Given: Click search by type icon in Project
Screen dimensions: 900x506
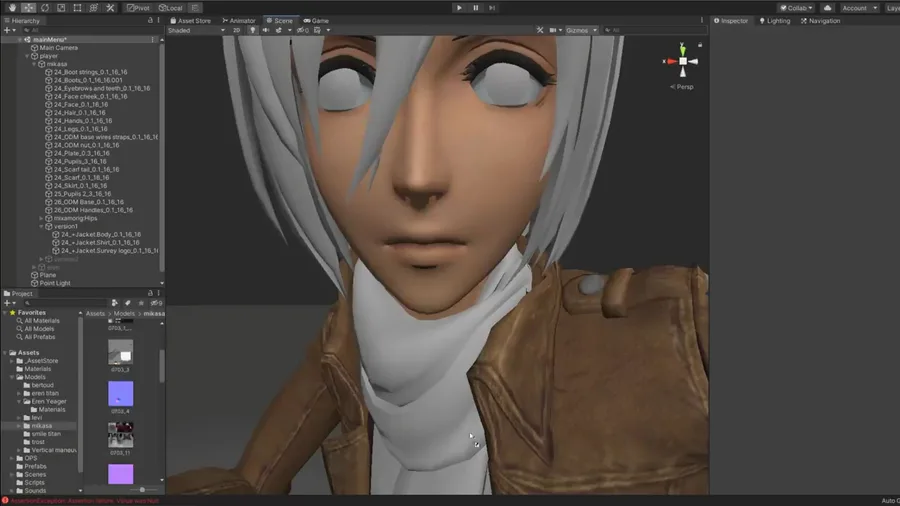Looking at the screenshot, I should pyautogui.click(x=115, y=303).
